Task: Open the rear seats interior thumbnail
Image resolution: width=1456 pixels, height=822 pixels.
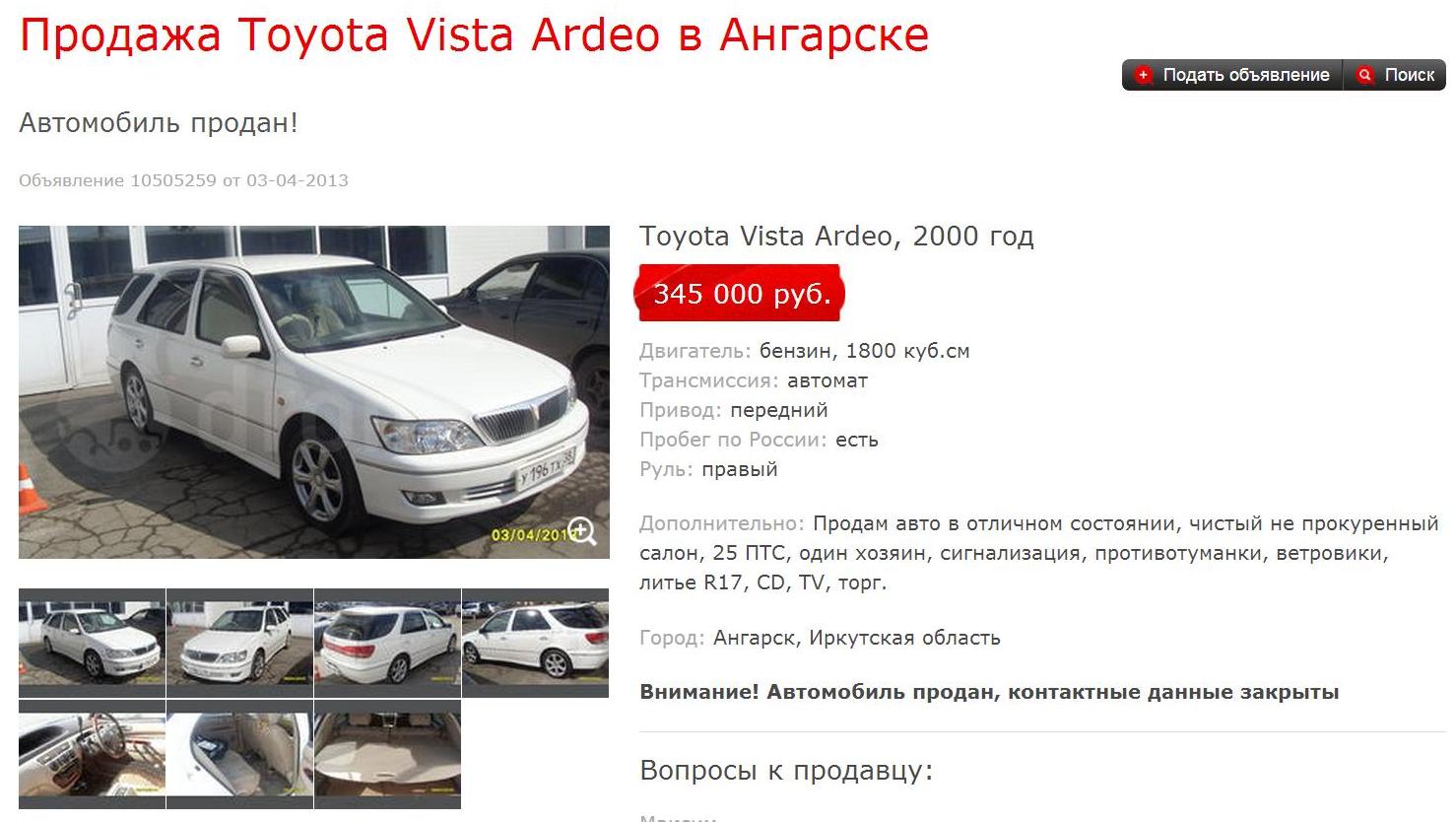Action: click(x=239, y=754)
